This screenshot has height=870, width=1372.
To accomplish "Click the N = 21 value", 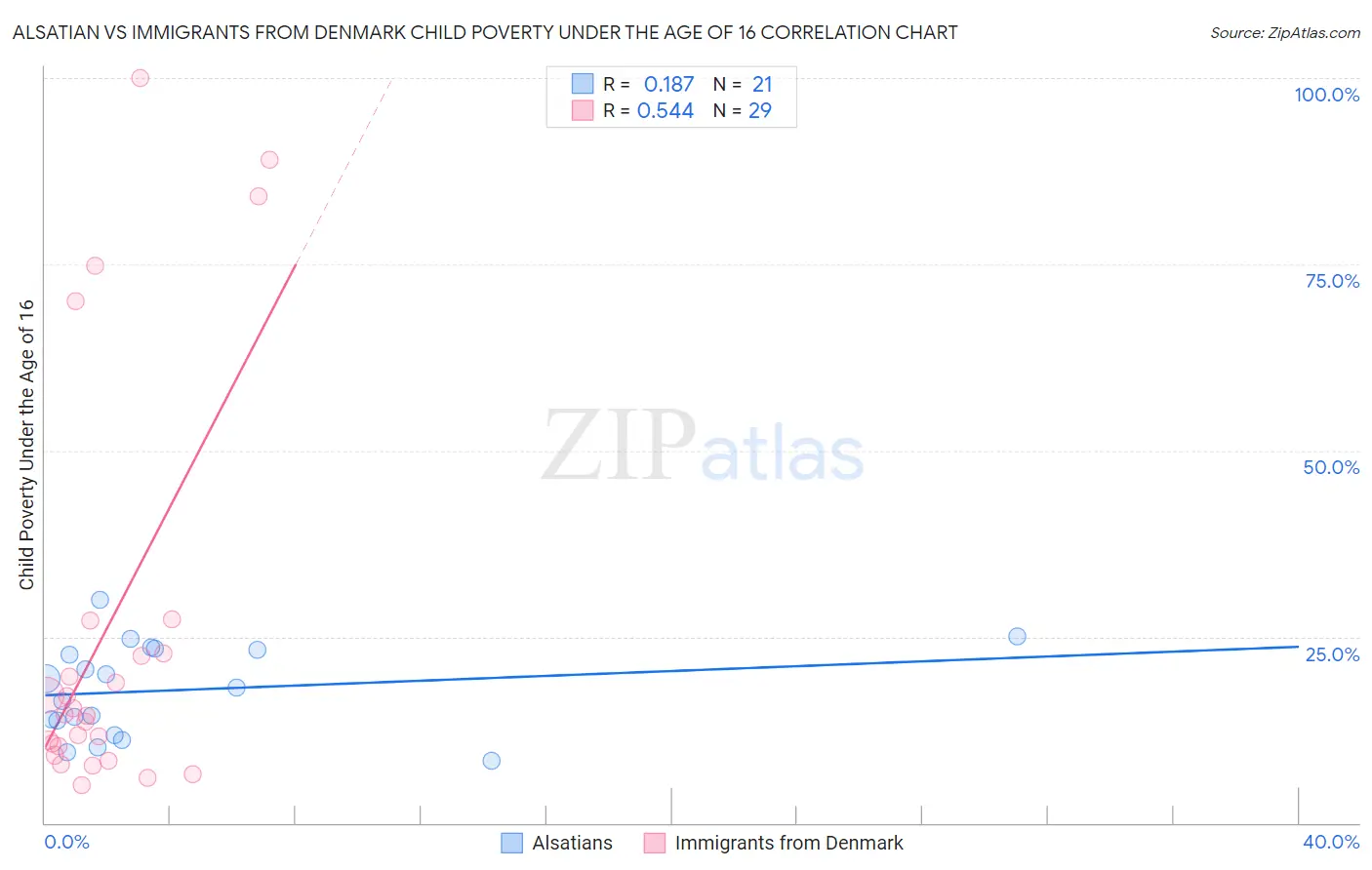I will pyautogui.click(x=743, y=84).
